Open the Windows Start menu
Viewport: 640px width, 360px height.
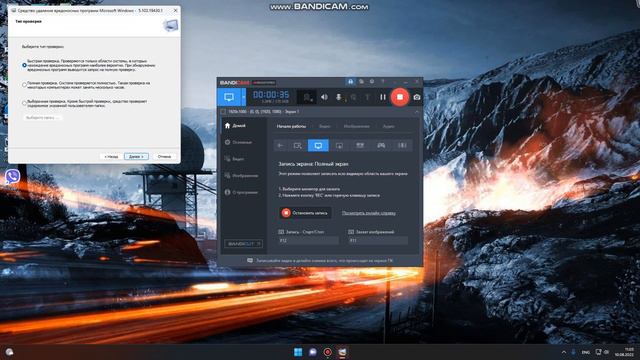(x=298, y=352)
